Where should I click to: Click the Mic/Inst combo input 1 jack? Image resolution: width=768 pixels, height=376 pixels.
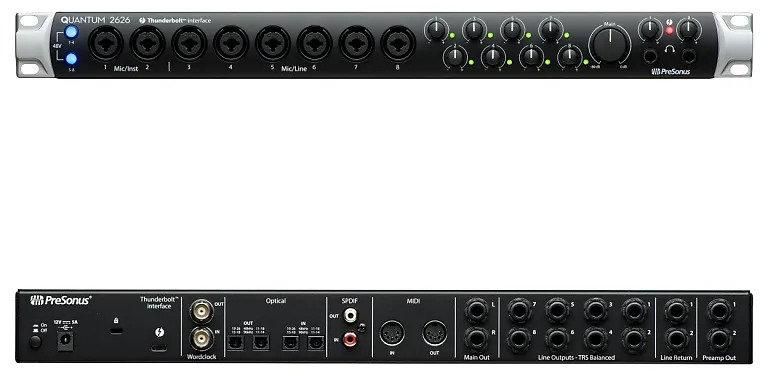point(105,43)
